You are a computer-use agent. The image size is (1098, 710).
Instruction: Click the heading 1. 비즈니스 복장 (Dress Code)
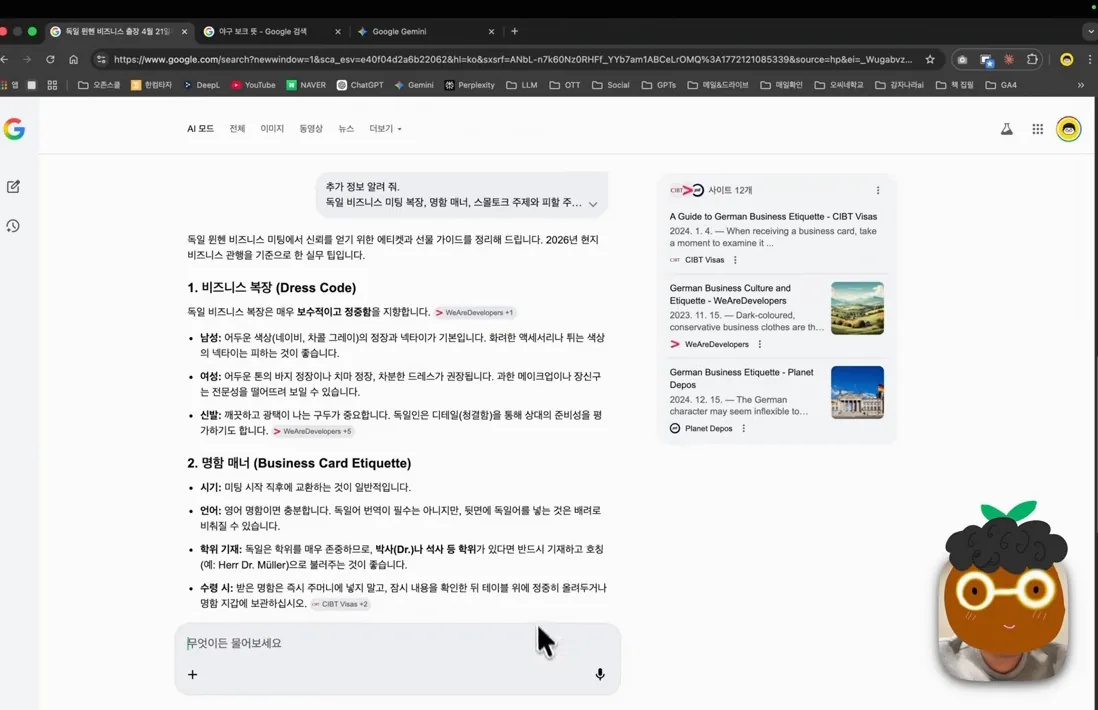point(272,288)
